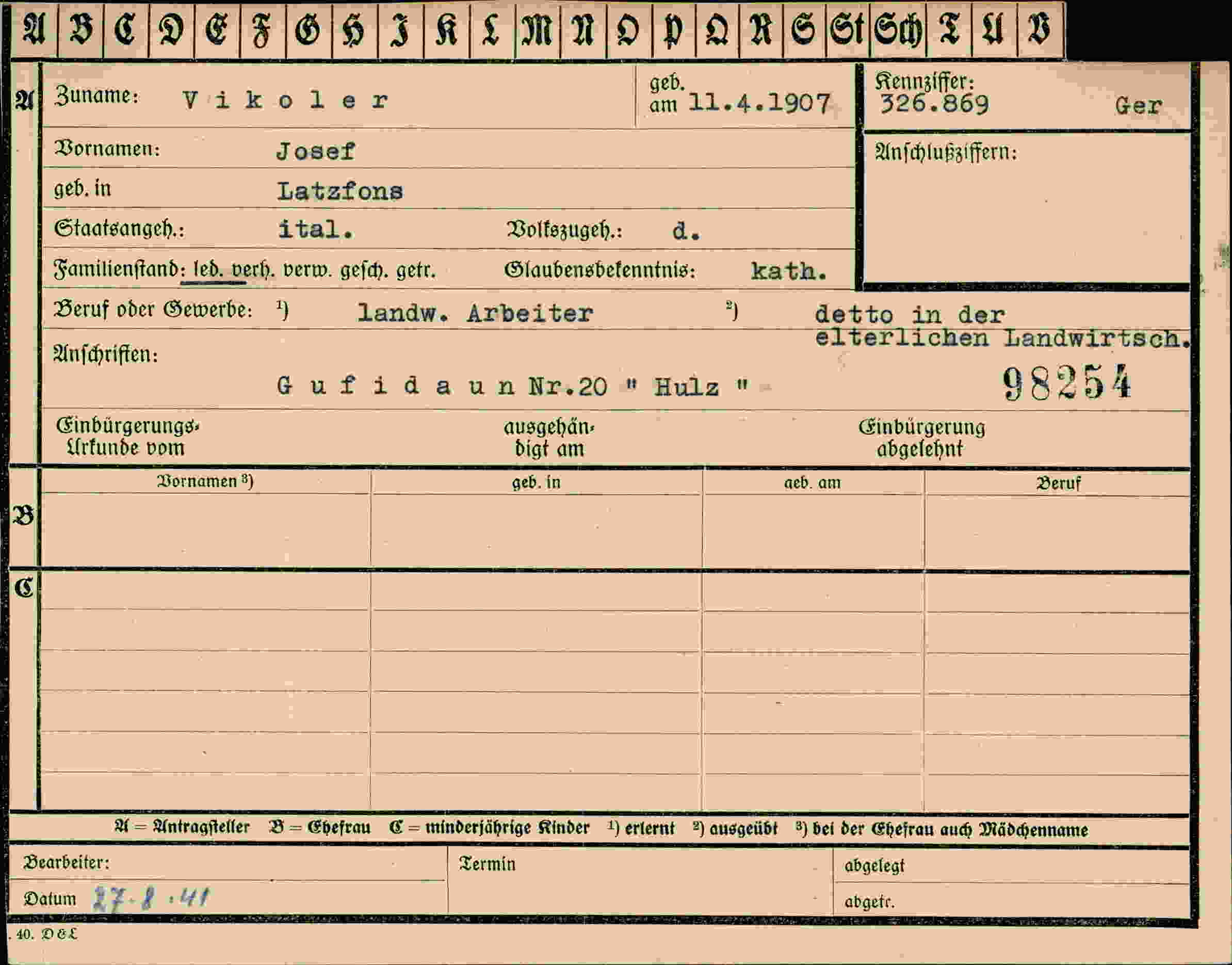Click the 'Anschriften:' label
The height and width of the screenshot is (965, 1232).
point(106,354)
